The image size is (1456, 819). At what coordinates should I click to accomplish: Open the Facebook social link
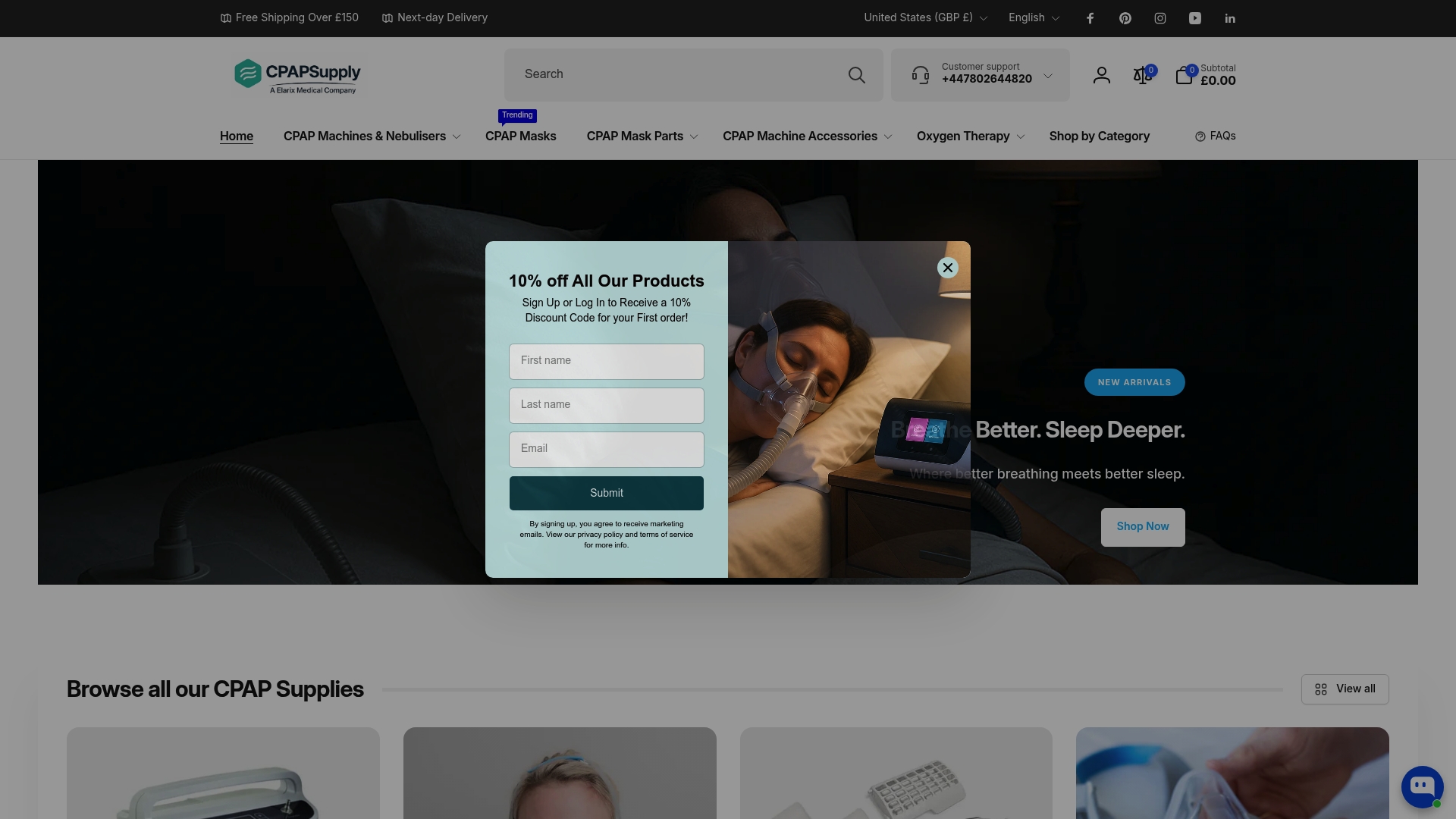click(x=1090, y=18)
